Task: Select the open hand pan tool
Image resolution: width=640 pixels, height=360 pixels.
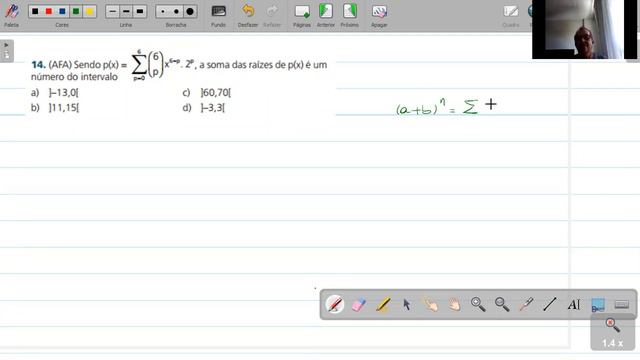Action: (454, 304)
